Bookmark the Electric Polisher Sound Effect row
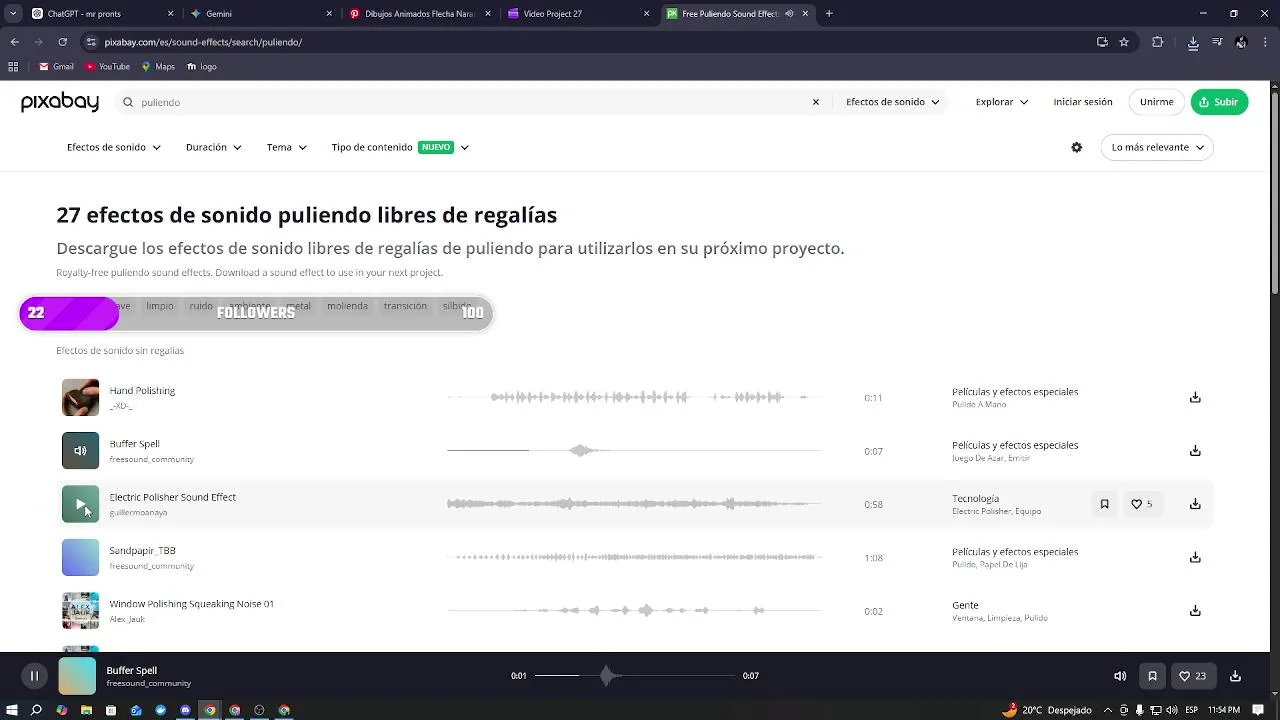 coord(1104,504)
